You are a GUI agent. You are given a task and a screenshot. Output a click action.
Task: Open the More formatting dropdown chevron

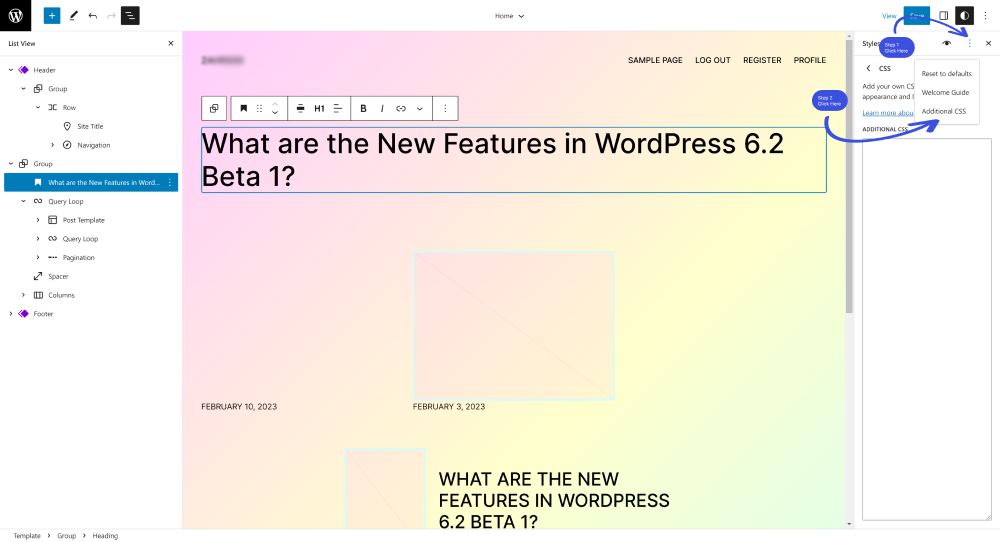click(420, 108)
